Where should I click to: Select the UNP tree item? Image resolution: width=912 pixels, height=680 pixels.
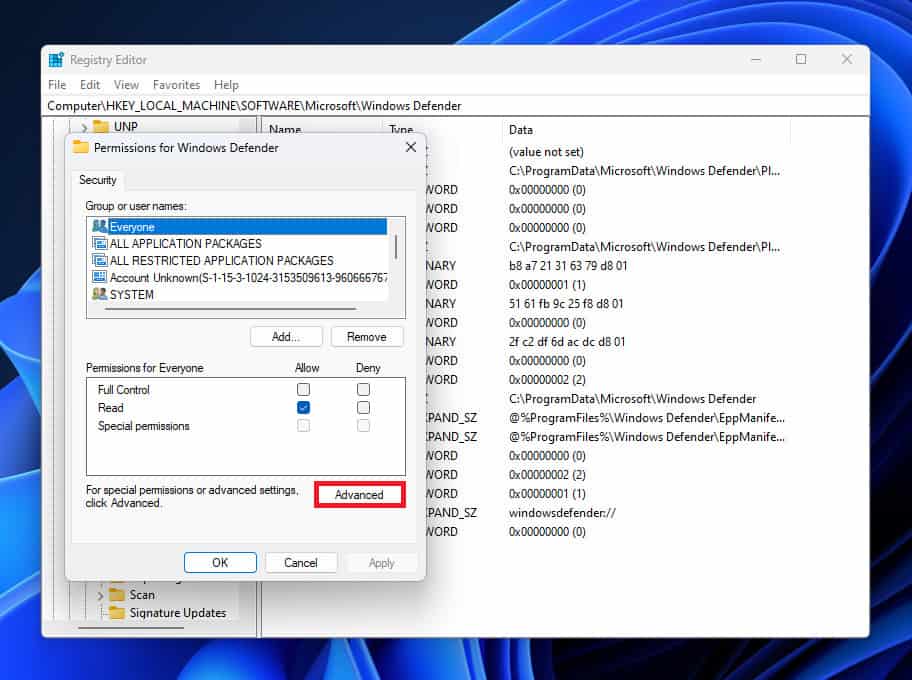pos(126,126)
